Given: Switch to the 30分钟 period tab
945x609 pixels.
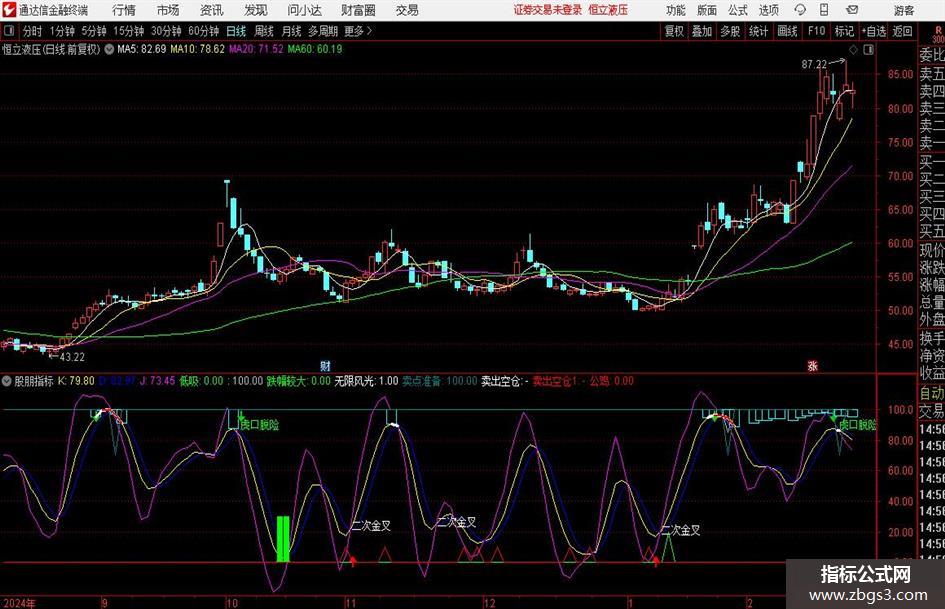Looking at the screenshot, I should pos(166,31).
